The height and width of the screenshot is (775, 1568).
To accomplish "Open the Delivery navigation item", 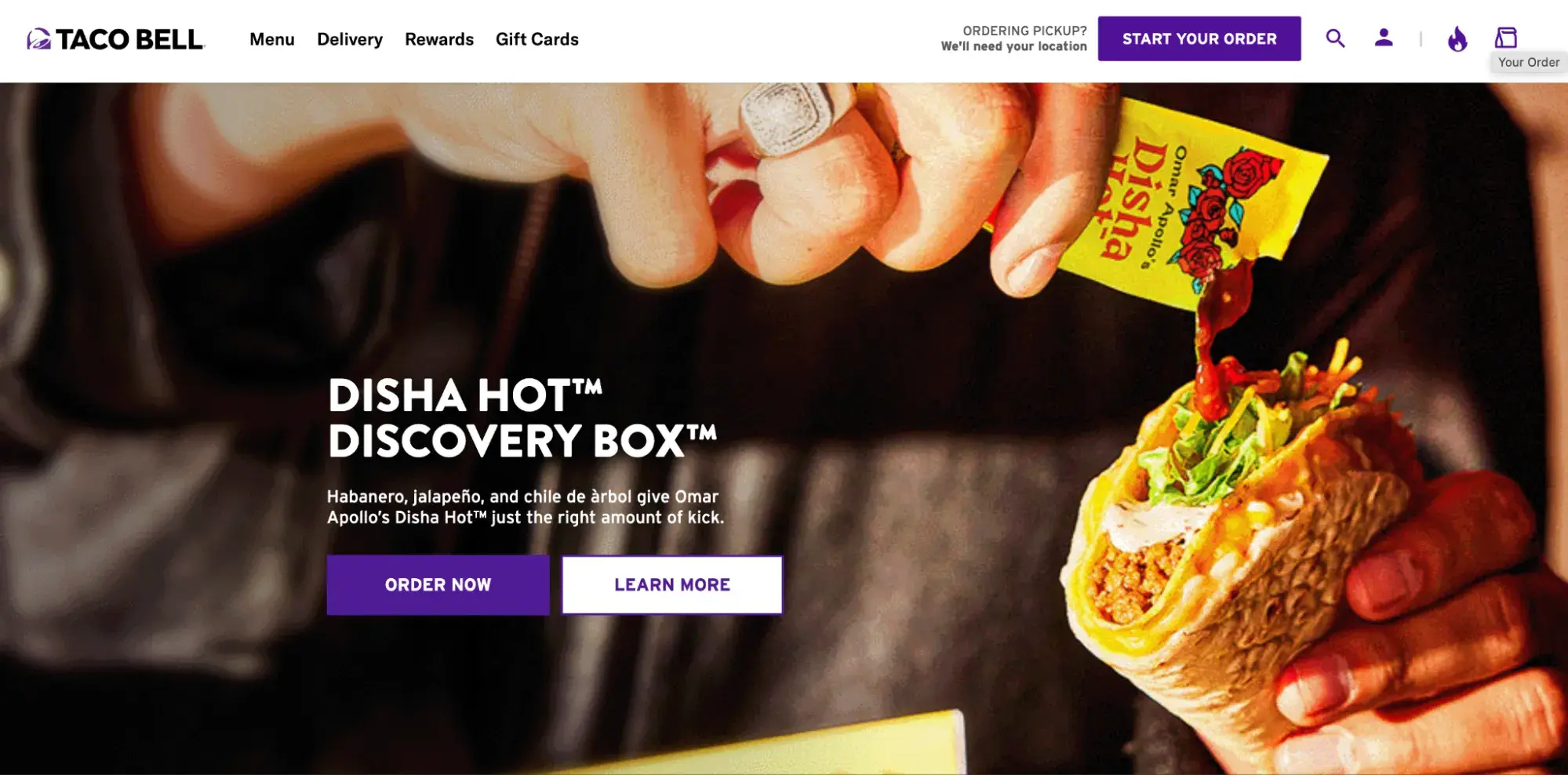I will point(350,39).
